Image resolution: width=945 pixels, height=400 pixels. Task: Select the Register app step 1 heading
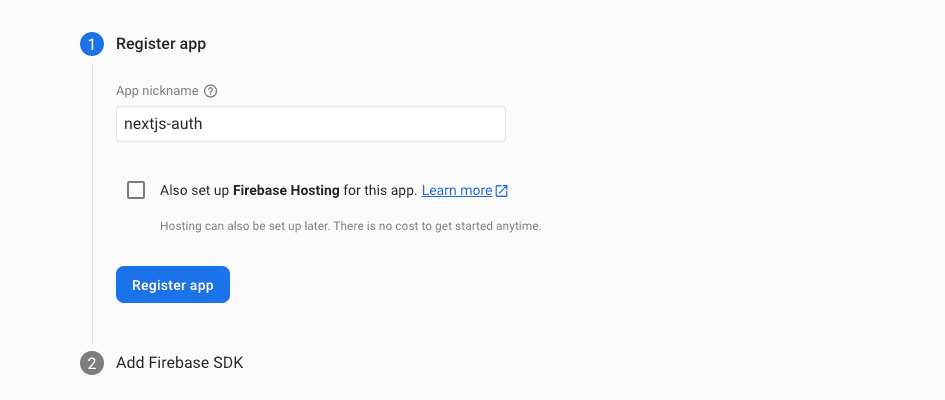pyautogui.click(x=161, y=44)
